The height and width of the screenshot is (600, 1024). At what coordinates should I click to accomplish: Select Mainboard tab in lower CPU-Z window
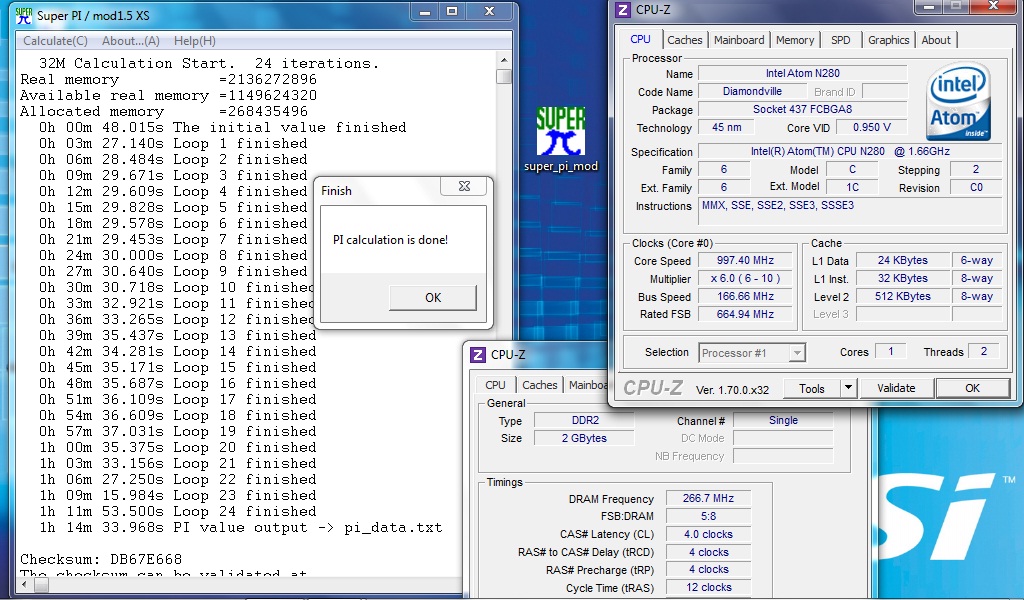[588, 385]
